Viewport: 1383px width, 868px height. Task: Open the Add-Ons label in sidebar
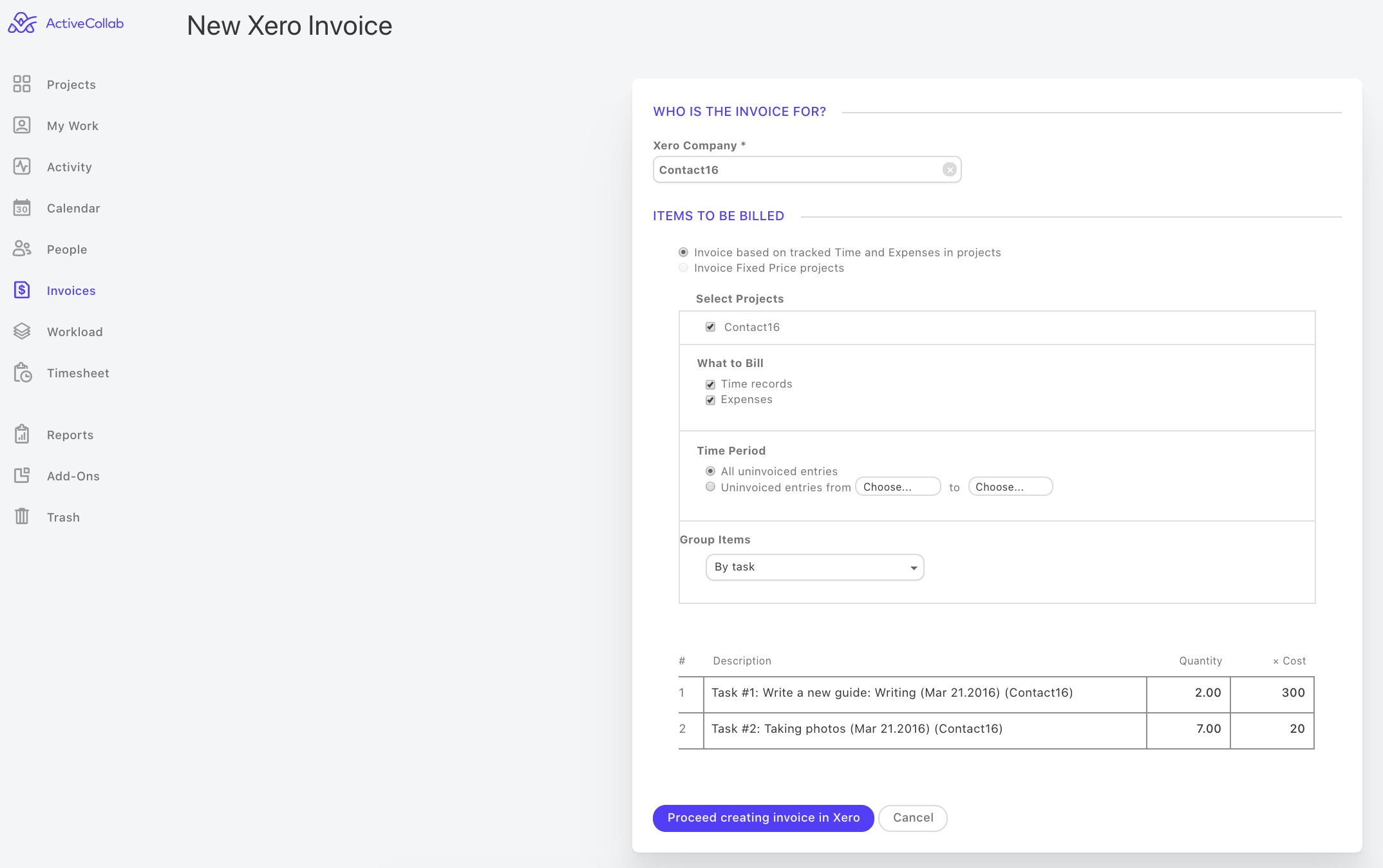point(73,476)
